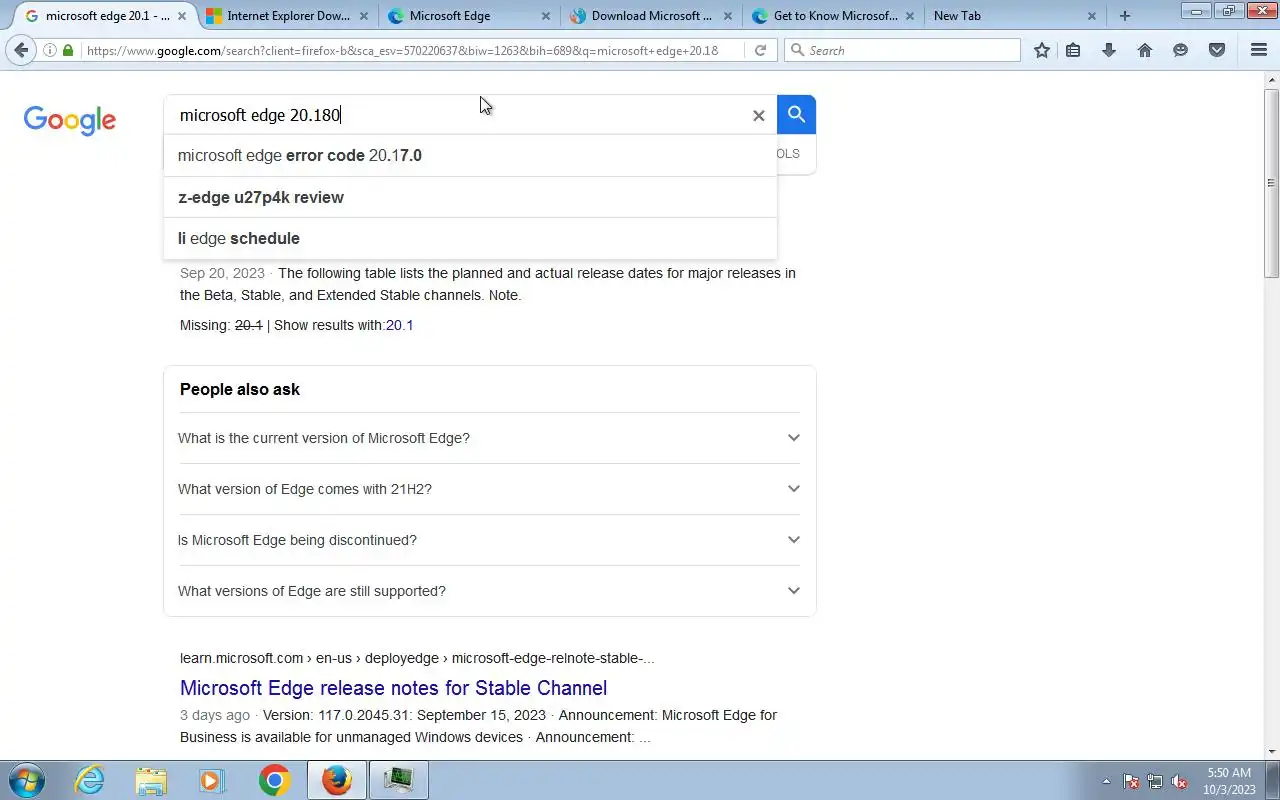
Task: Open "Microsoft Edge release notes for Stable Channel"
Action: click(393, 688)
